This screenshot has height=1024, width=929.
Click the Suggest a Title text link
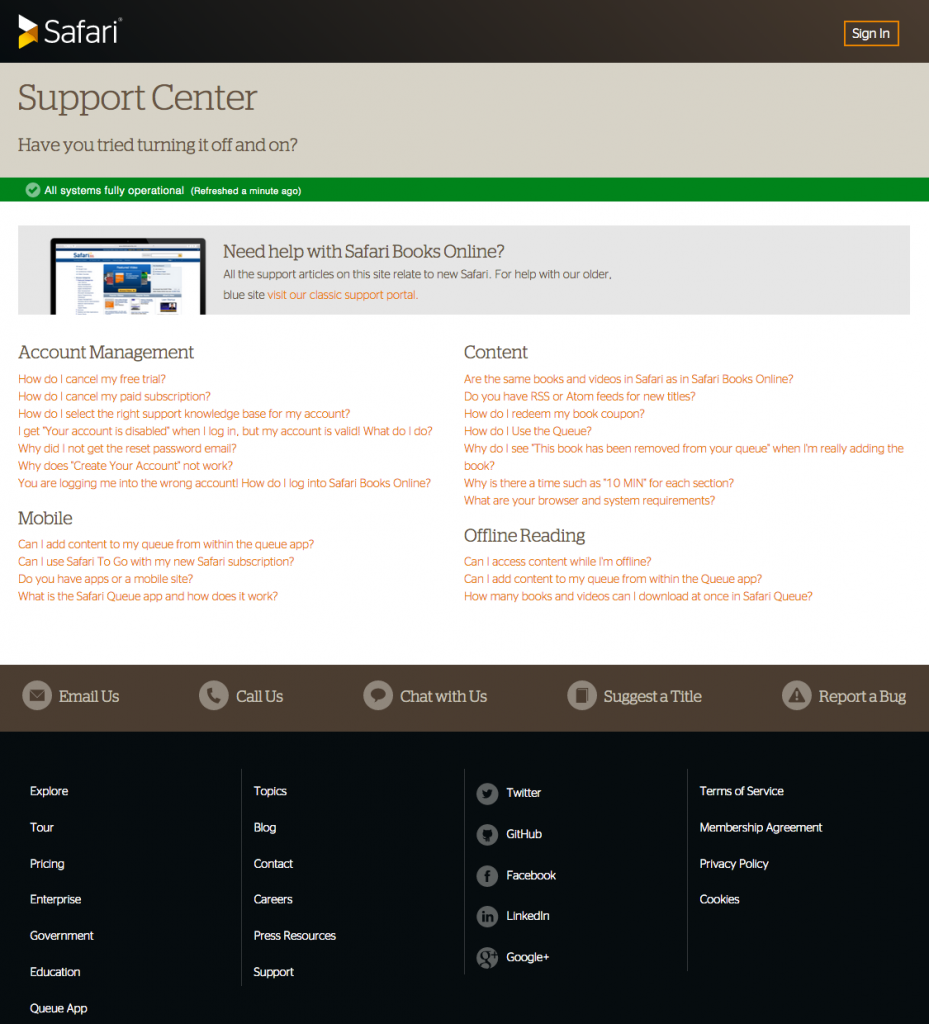[x=652, y=696]
